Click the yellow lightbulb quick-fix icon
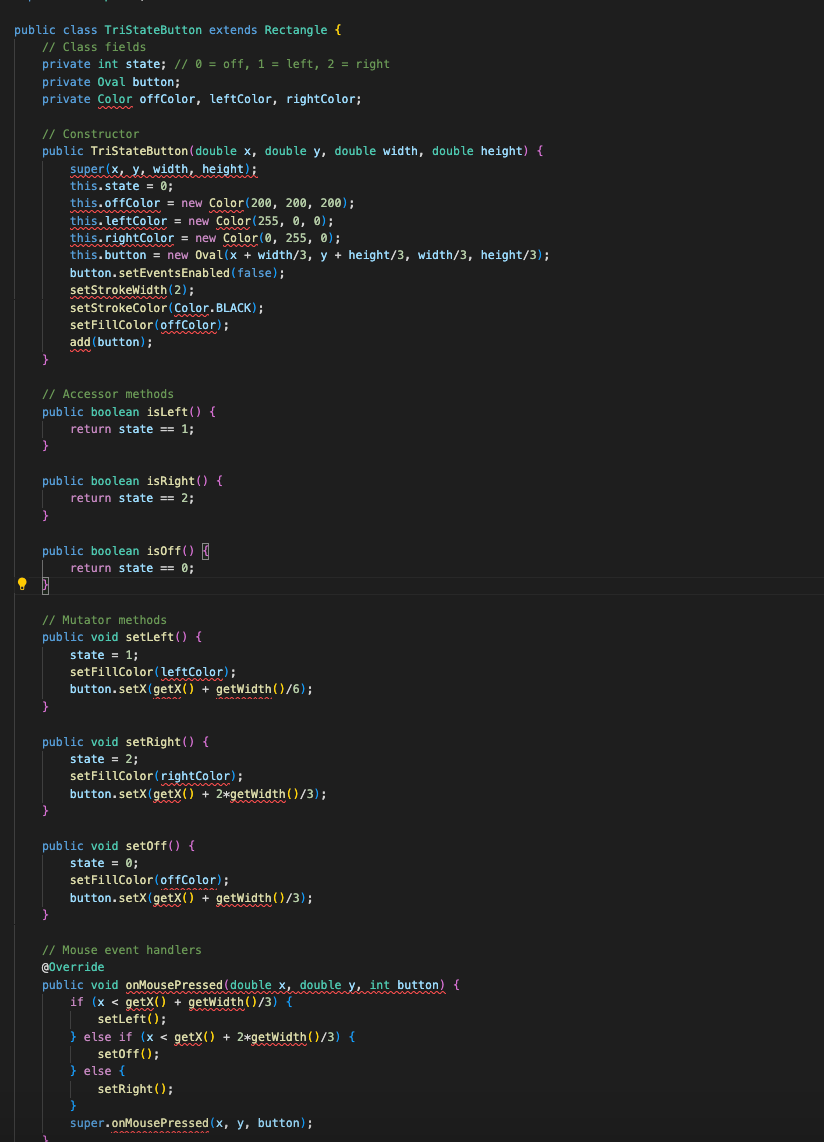 click(x=20, y=585)
